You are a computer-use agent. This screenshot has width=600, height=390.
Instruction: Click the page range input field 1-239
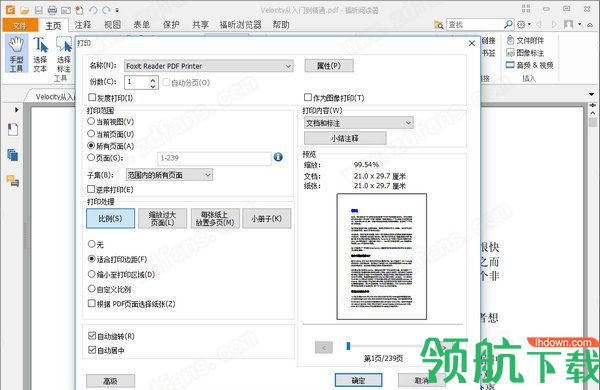click(x=214, y=158)
